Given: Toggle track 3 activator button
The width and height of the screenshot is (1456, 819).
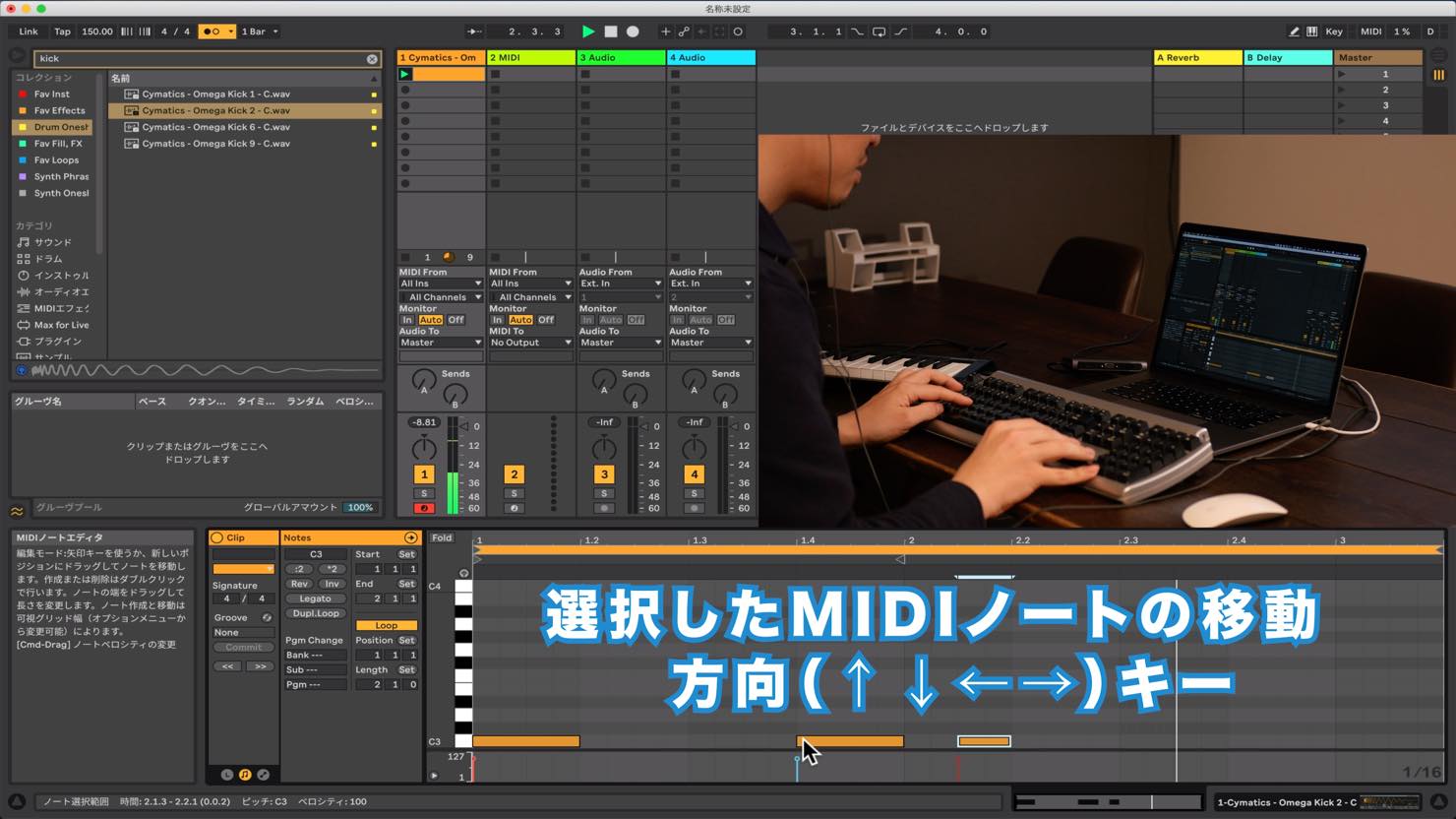Looking at the screenshot, I should (604, 474).
